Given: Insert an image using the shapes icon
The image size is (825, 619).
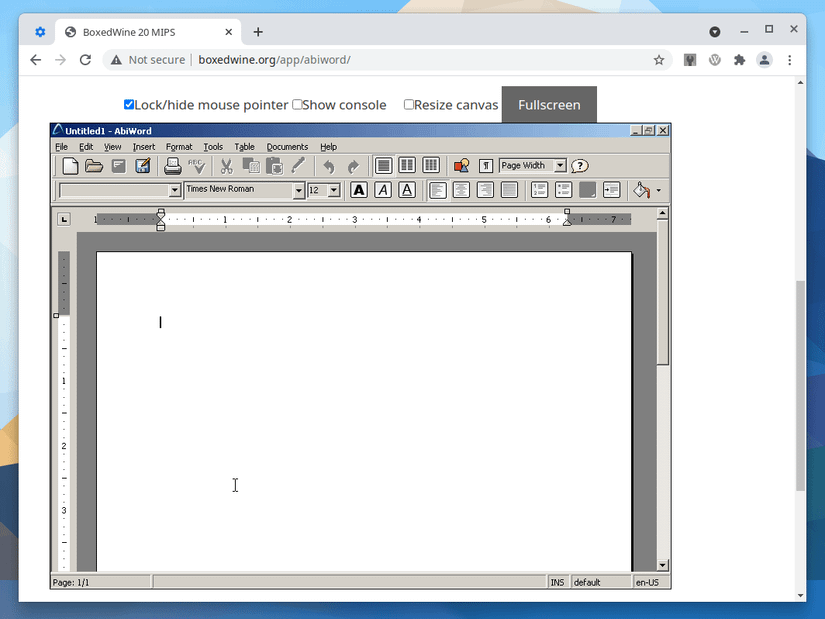Looking at the screenshot, I should click(x=461, y=166).
